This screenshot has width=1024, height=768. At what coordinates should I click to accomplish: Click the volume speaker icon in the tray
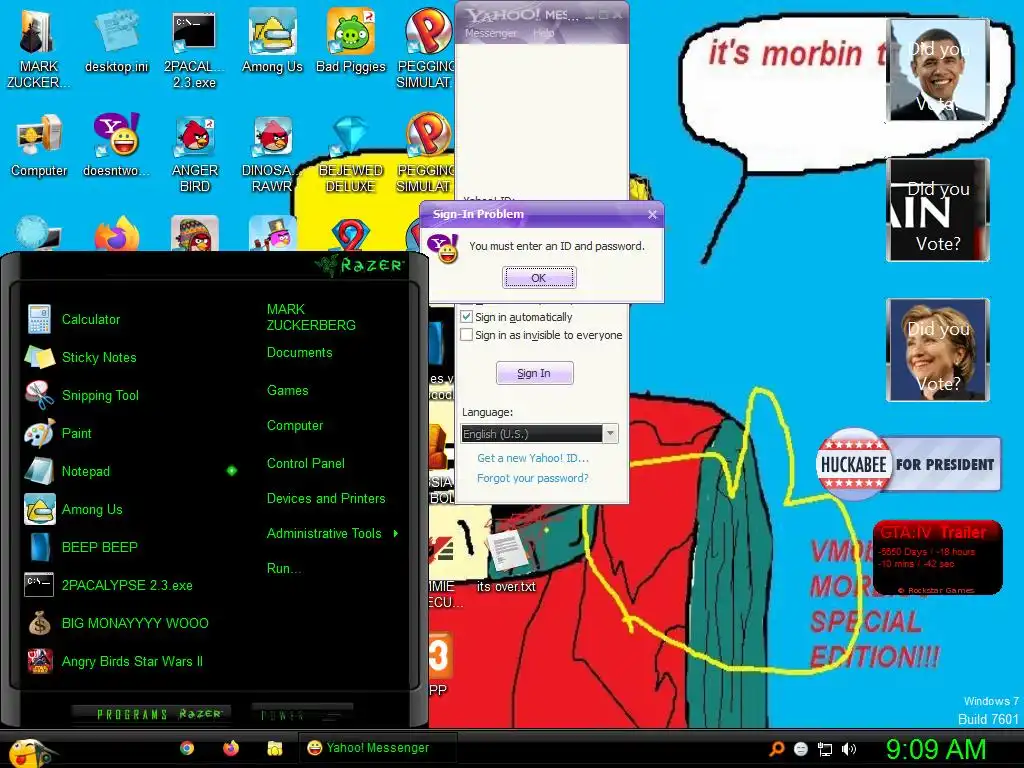coord(848,749)
